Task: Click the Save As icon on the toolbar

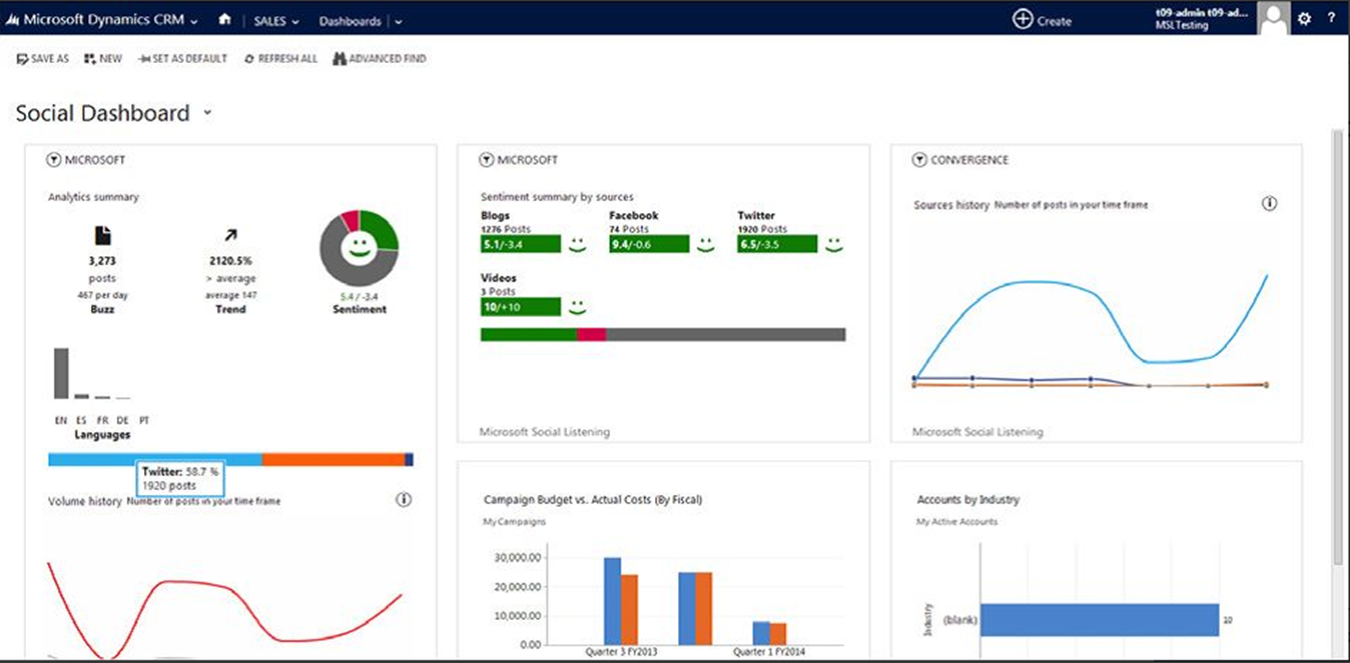Action: coord(21,59)
